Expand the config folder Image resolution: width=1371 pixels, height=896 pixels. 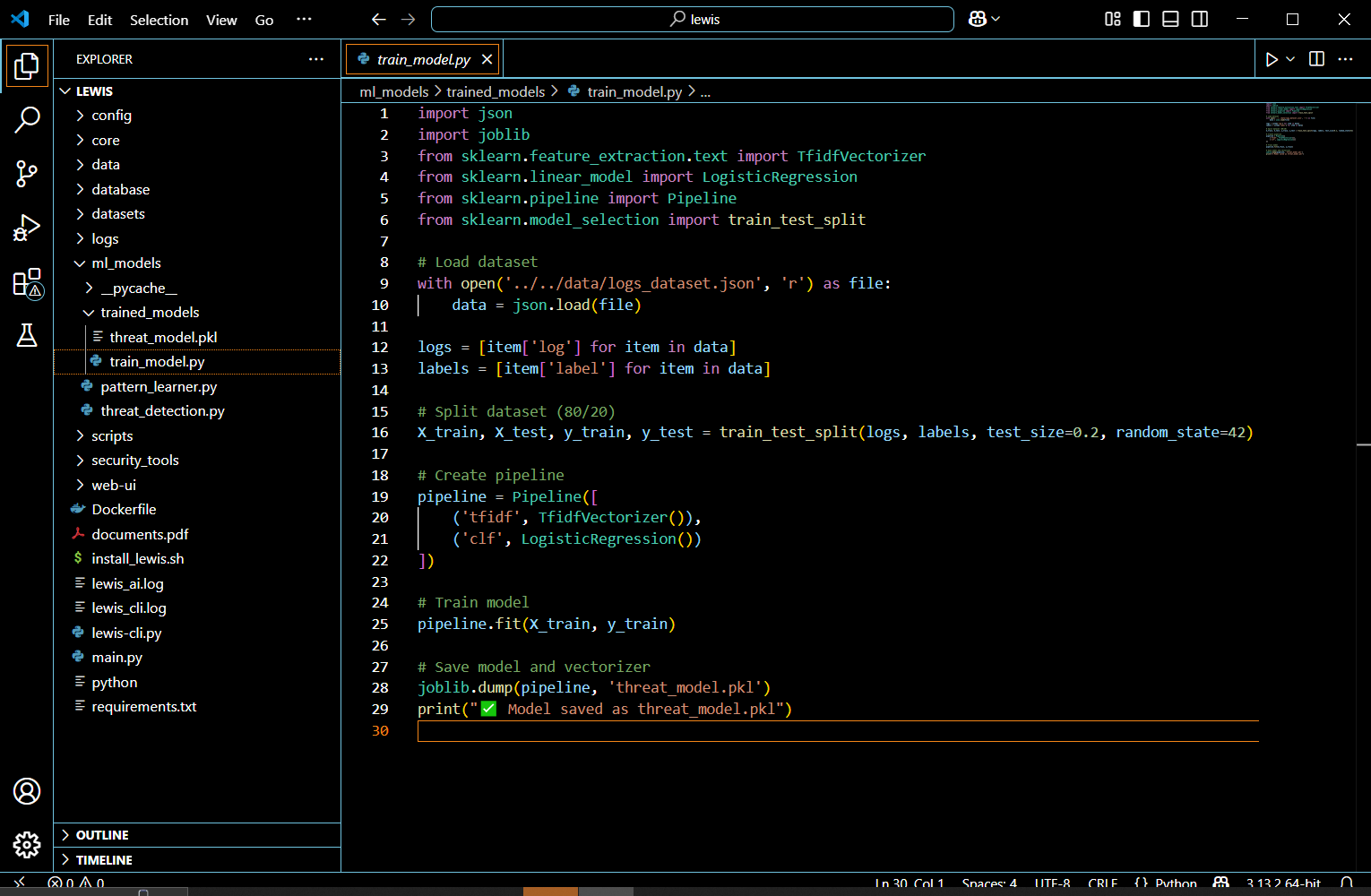point(111,116)
